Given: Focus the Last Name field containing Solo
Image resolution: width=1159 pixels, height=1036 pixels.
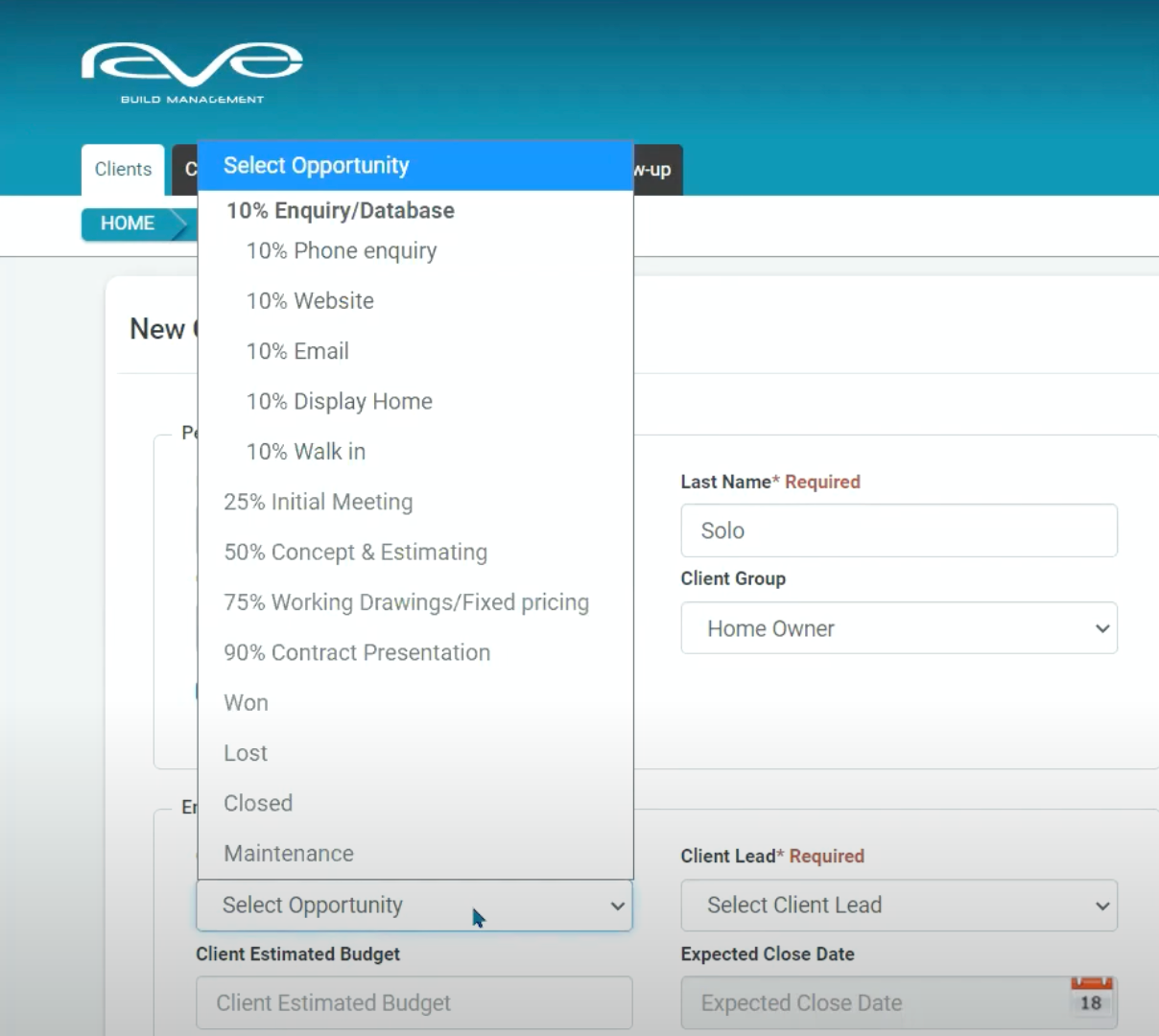Looking at the screenshot, I should pyautogui.click(x=899, y=530).
